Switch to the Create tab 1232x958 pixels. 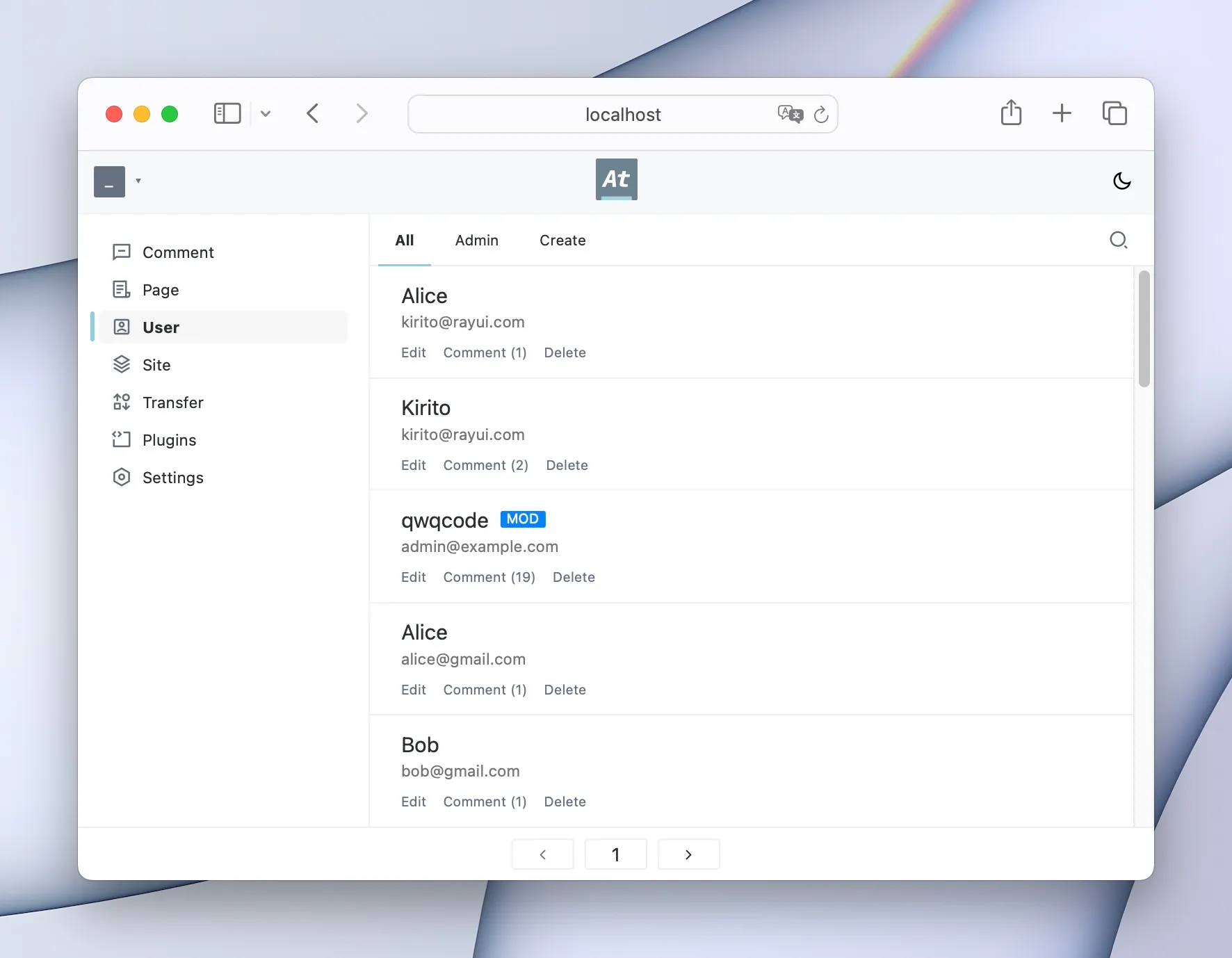(562, 241)
